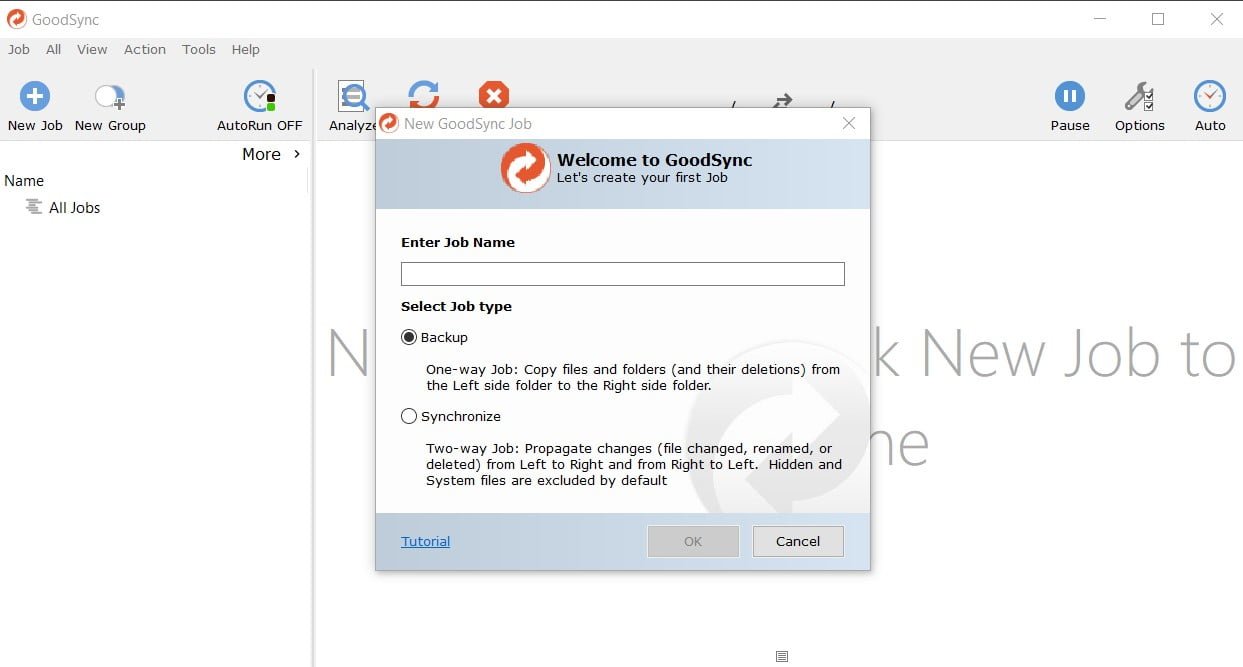1243x667 pixels.
Task: Open Options with the wrench icon
Action: click(x=1140, y=96)
